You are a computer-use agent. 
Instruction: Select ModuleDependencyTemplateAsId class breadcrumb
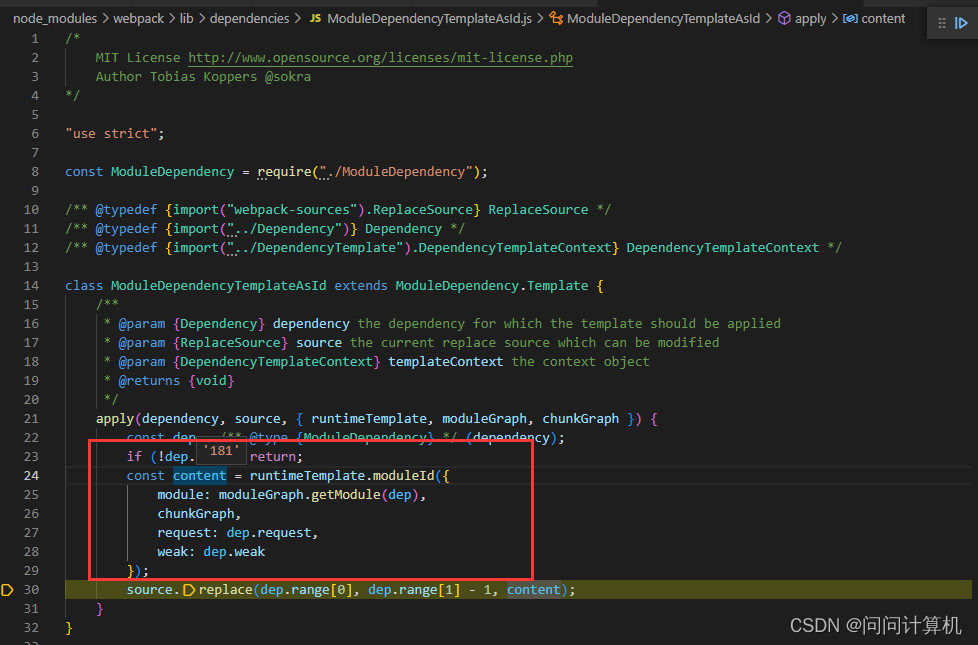[663, 19]
